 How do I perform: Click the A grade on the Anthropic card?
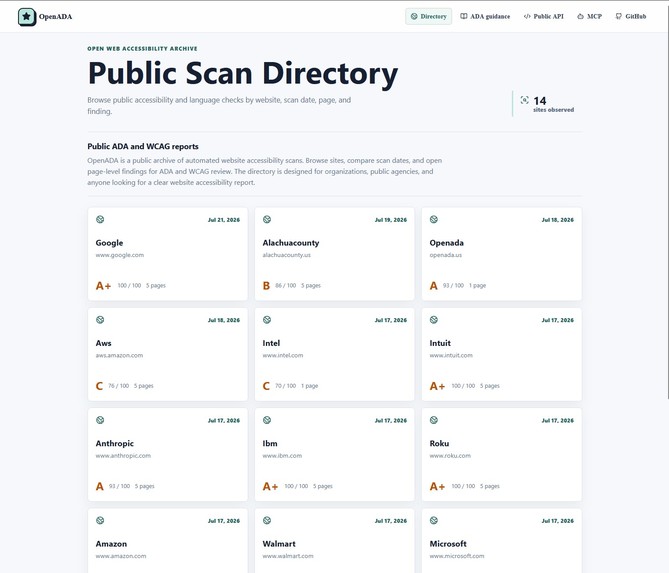[99, 486]
